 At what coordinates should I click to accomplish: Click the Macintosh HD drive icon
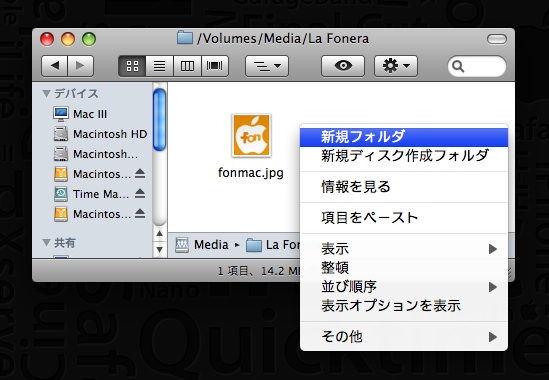pyautogui.click(x=61, y=134)
